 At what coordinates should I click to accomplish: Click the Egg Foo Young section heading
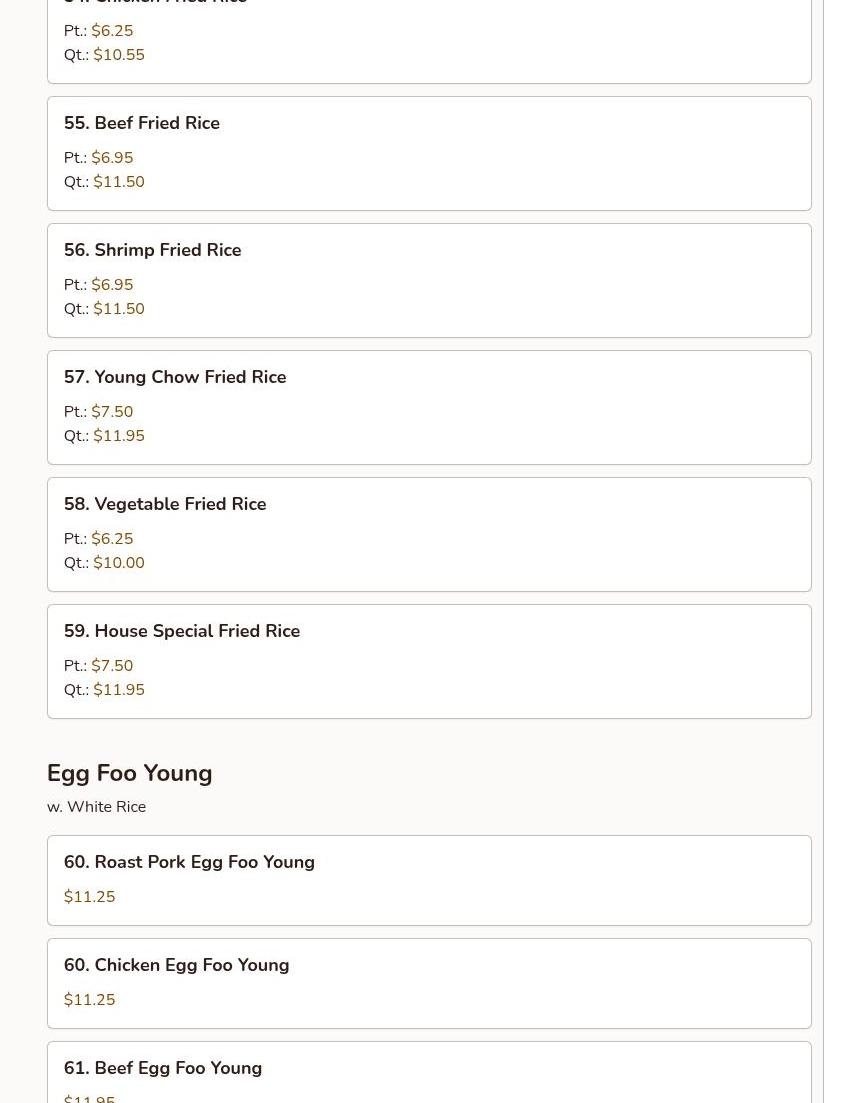129,773
